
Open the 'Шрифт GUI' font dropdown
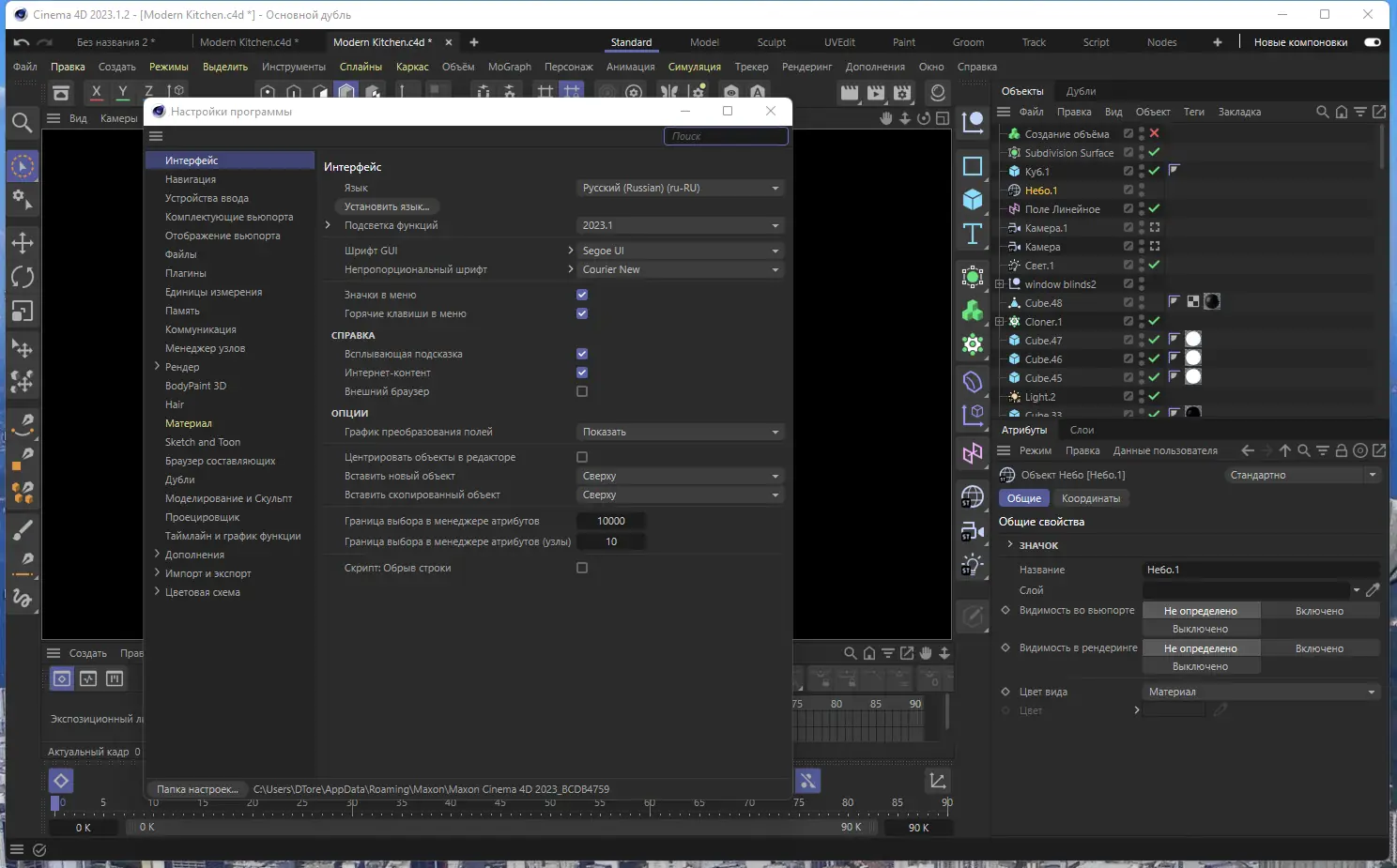click(x=680, y=251)
